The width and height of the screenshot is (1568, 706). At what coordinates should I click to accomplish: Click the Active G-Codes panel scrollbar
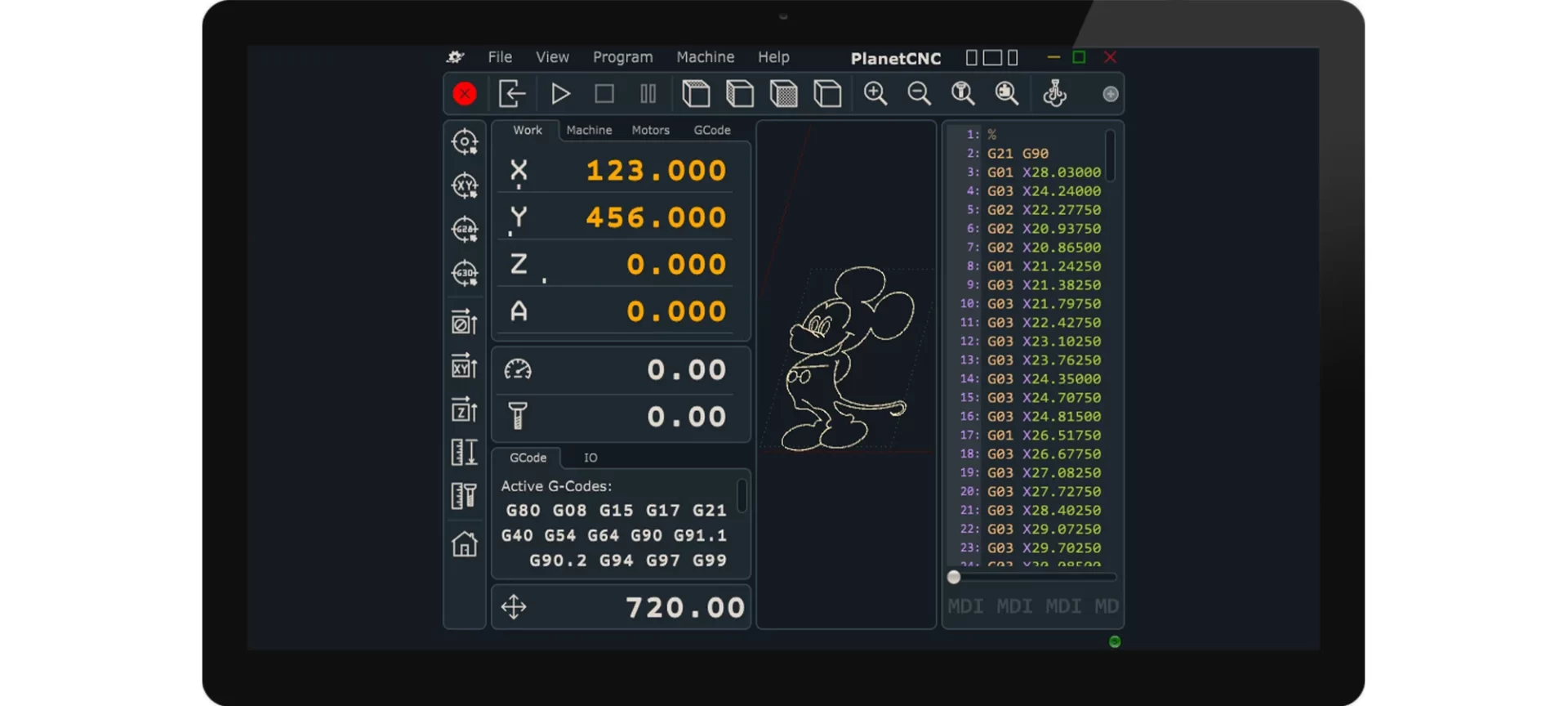[742, 495]
